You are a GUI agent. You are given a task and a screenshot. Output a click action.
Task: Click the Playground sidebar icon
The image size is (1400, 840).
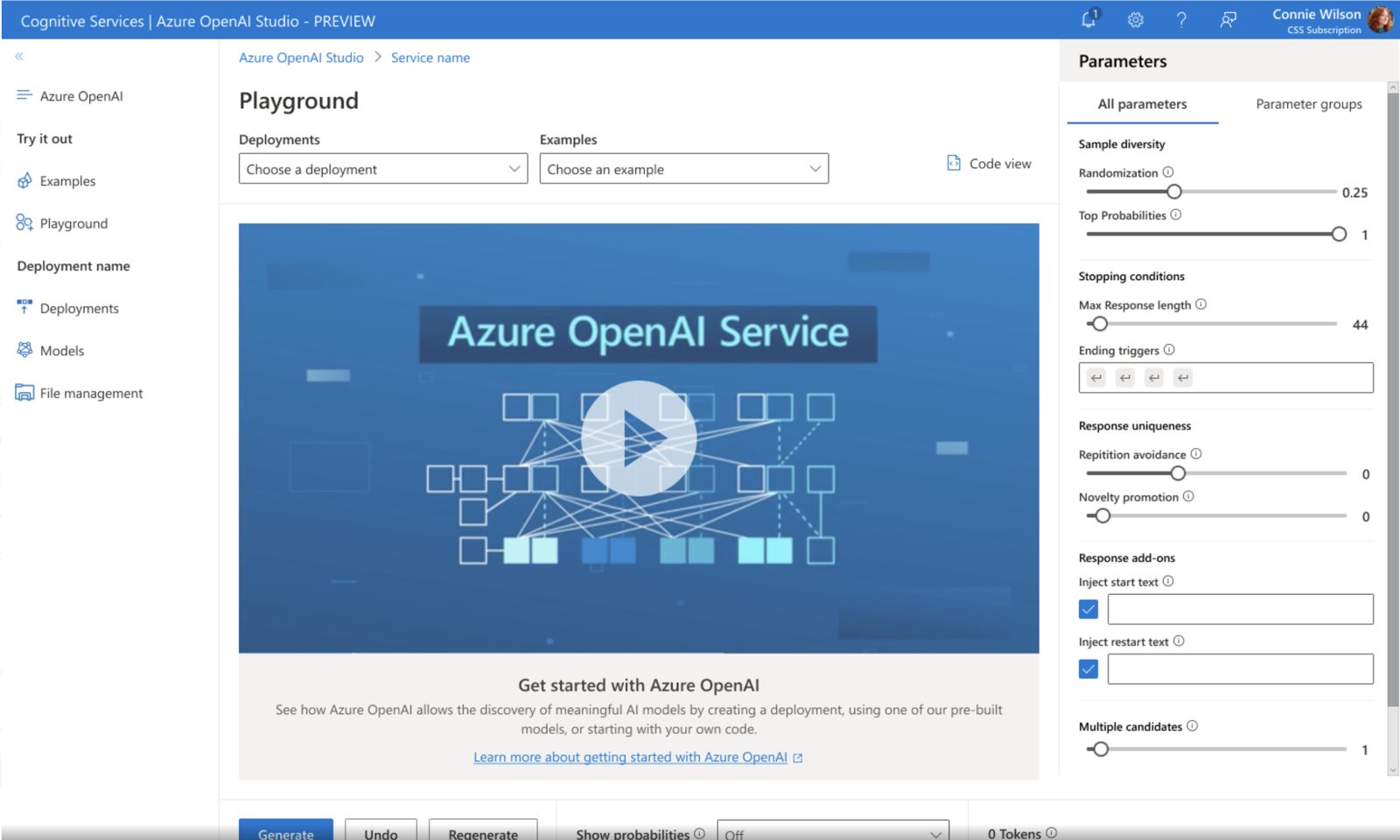[24, 222]
